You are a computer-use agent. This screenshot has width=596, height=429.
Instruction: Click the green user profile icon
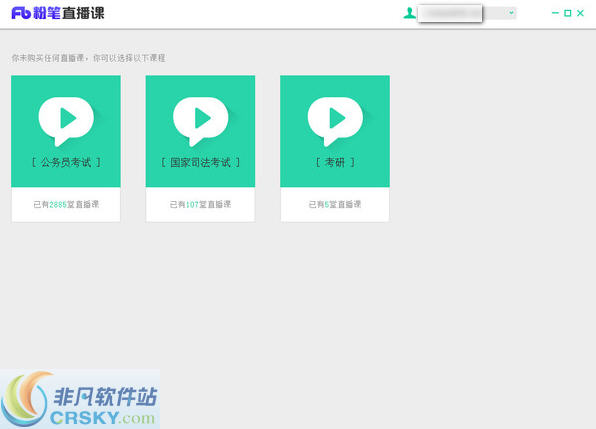[x=409, y=13]
